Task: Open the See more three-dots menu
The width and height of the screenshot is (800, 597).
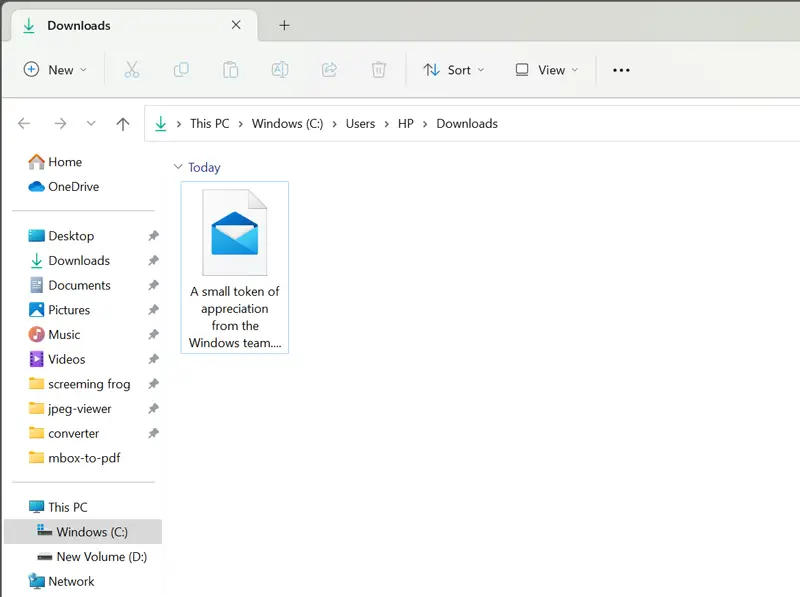Action: tap(621, 70)
